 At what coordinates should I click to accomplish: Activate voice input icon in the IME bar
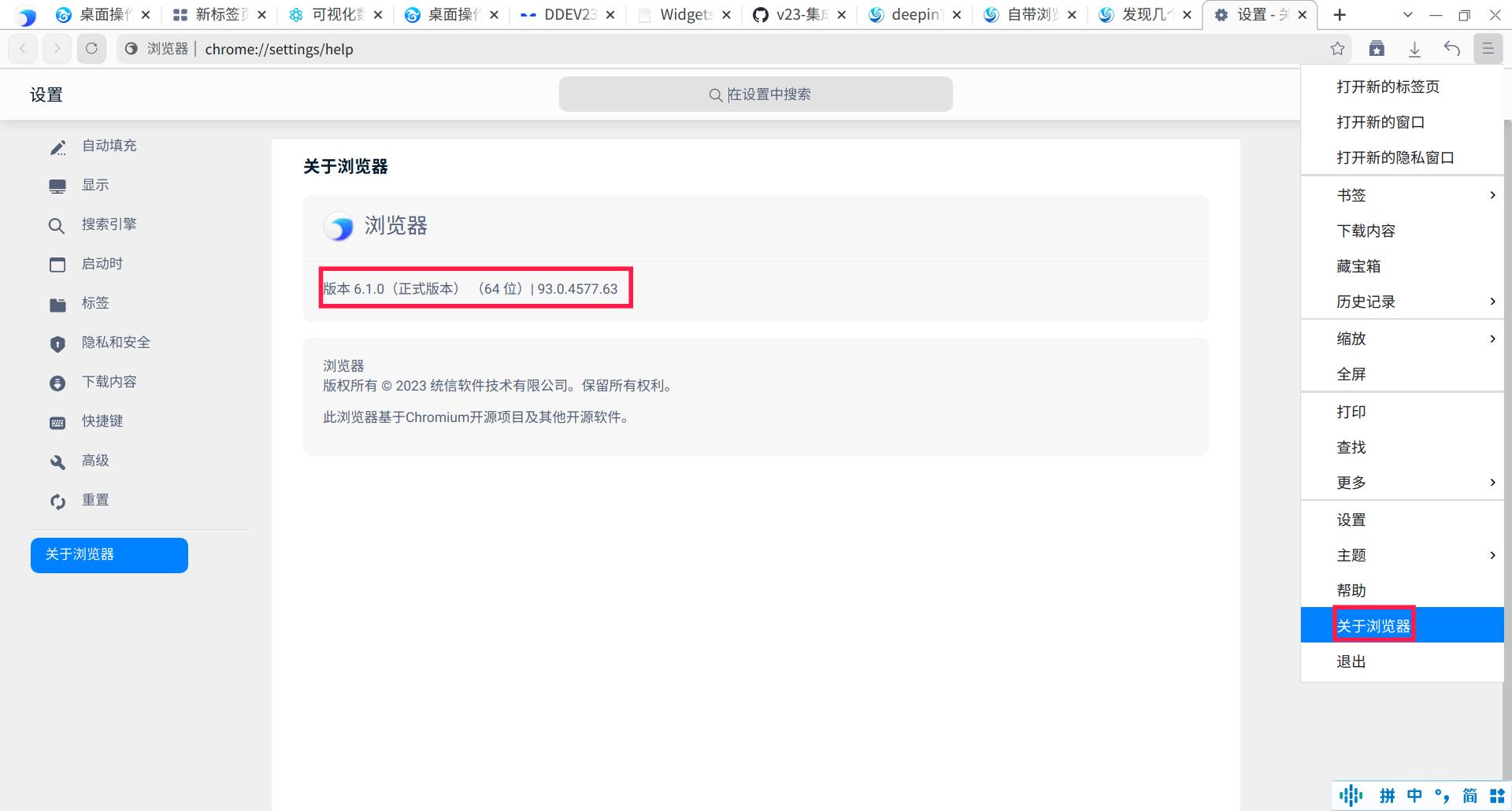[x=1351, y=795]
